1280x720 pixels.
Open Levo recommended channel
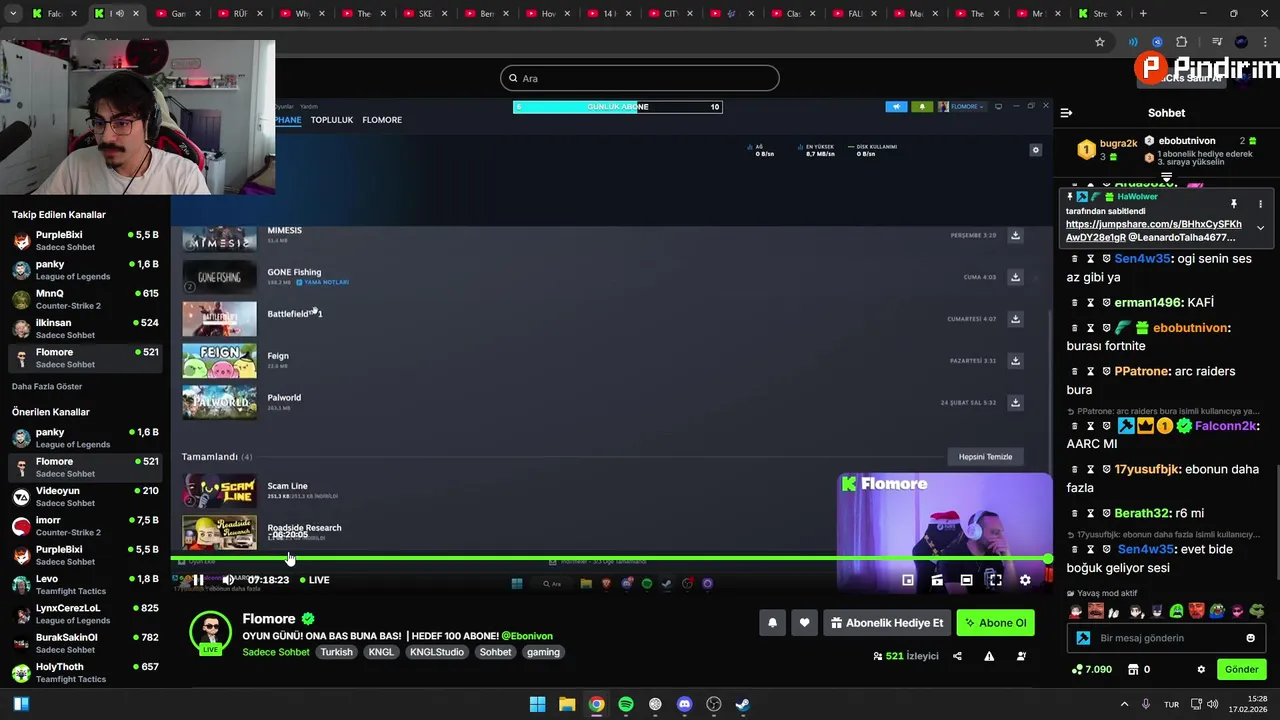click(85, 584)
